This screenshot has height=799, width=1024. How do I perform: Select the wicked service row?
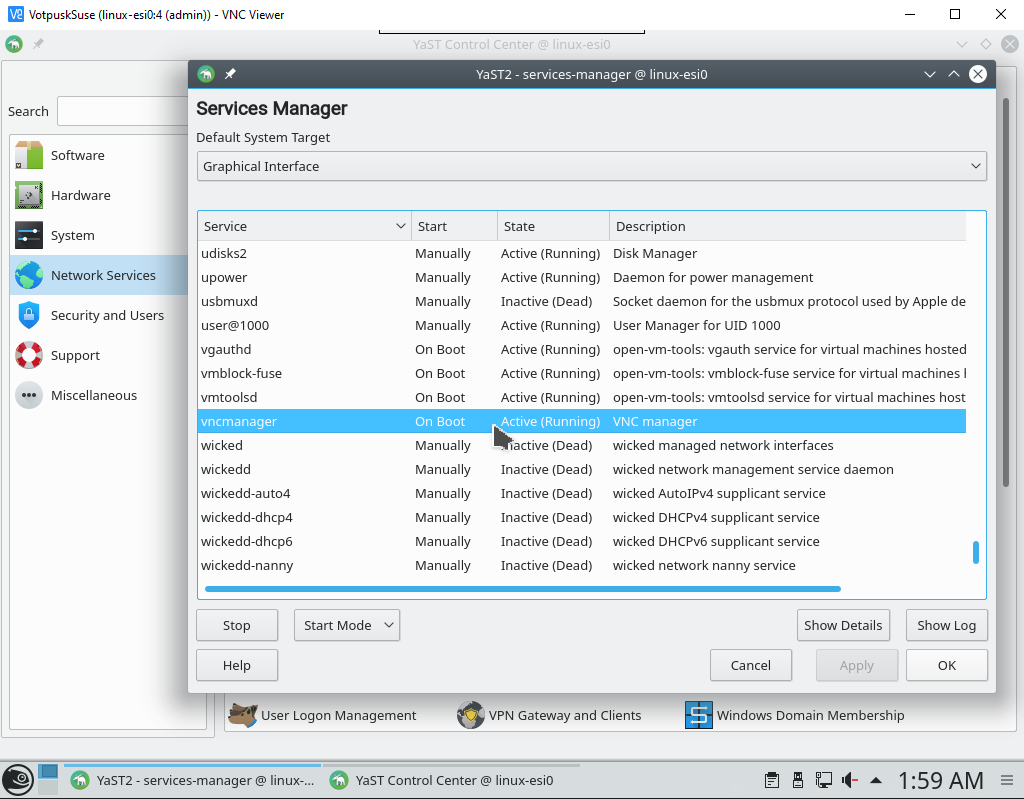(x=582, y=446)
